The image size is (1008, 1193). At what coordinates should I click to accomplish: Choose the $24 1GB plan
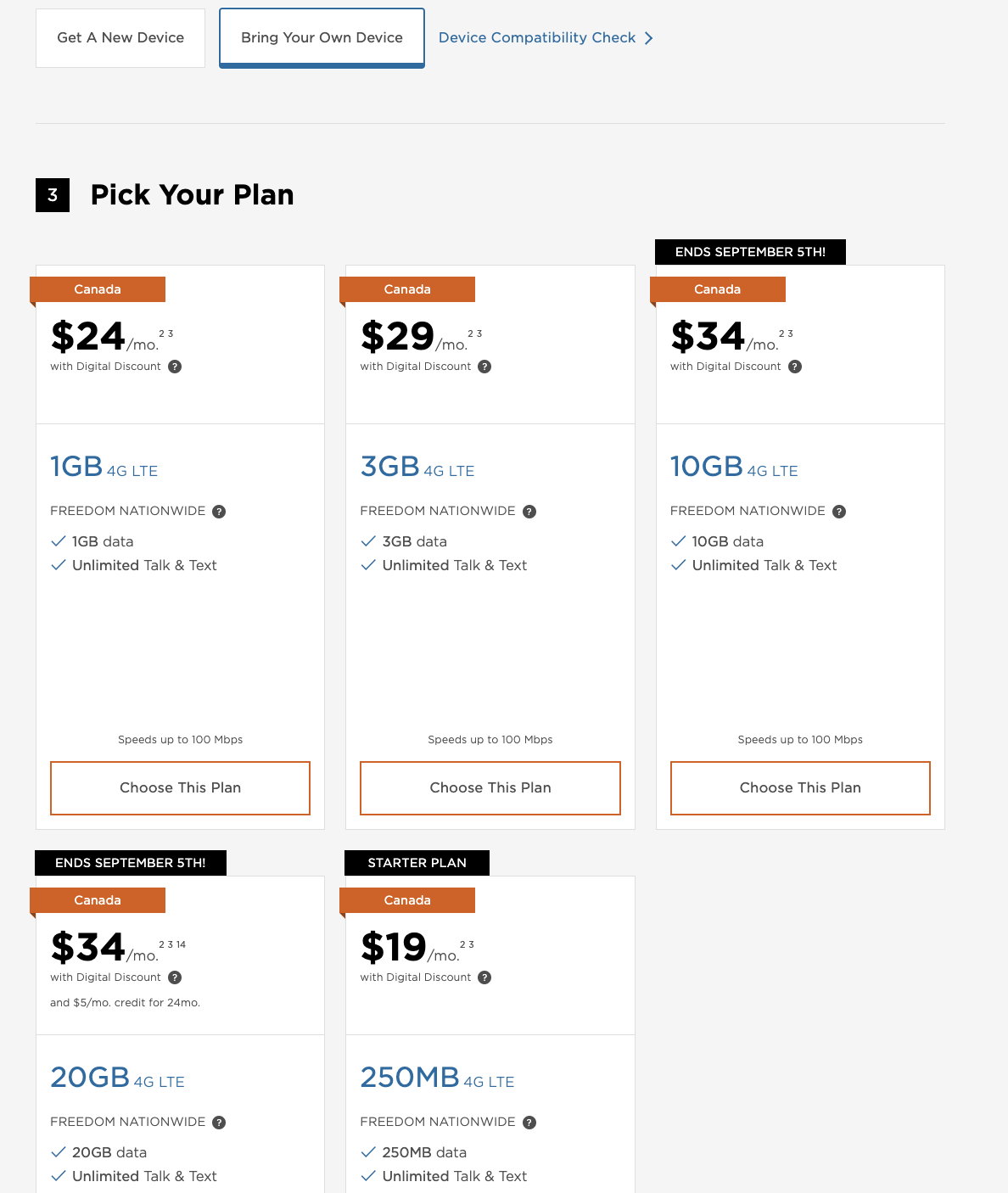(180, 788)
